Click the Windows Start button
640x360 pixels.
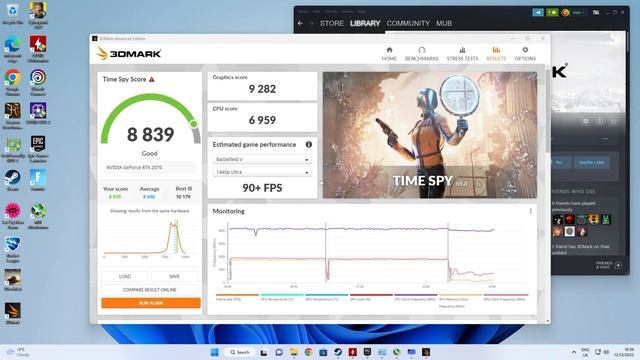[x=215, y=352]
